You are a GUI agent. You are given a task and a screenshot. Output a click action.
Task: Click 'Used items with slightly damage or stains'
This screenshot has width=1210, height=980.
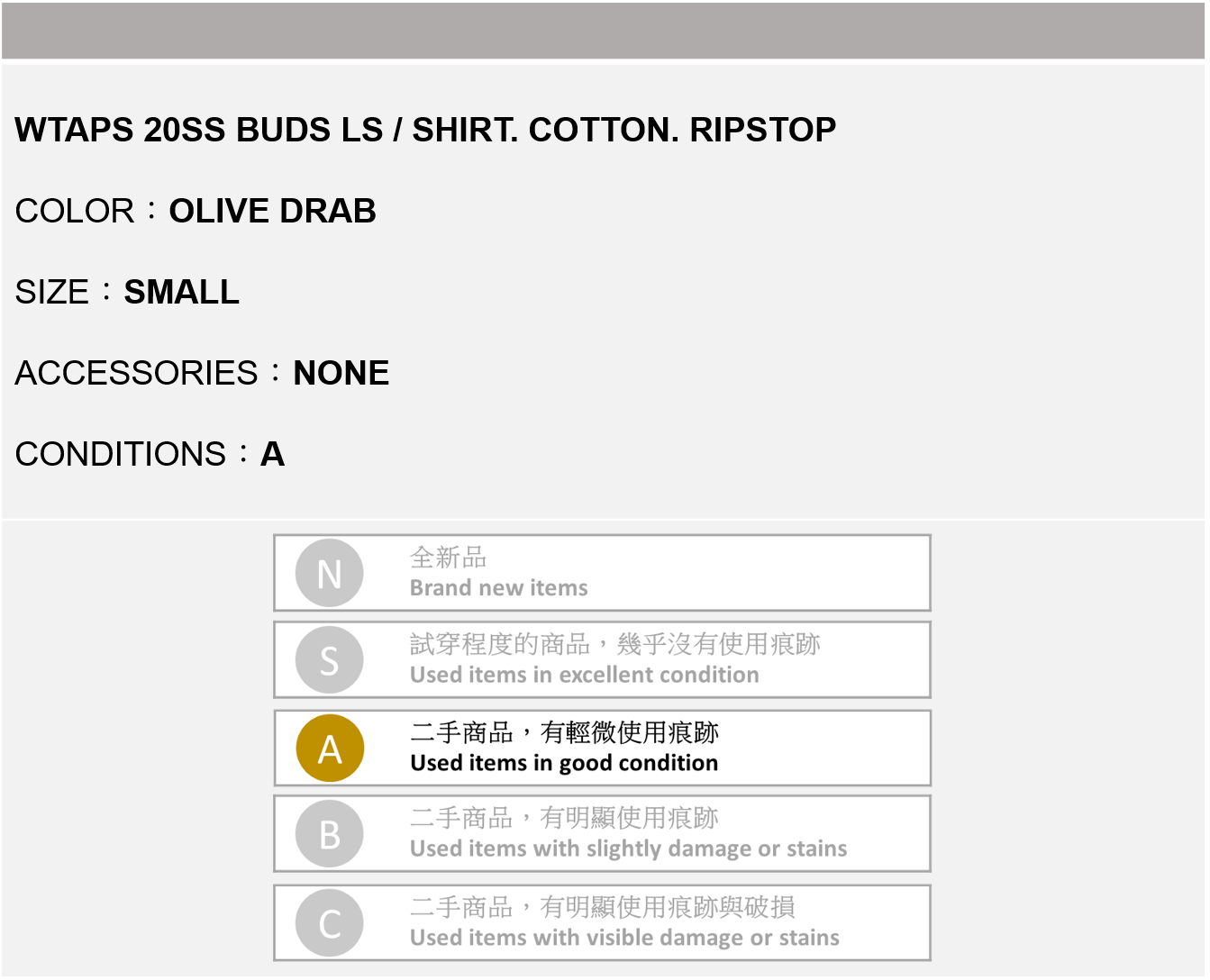point(628,848)
